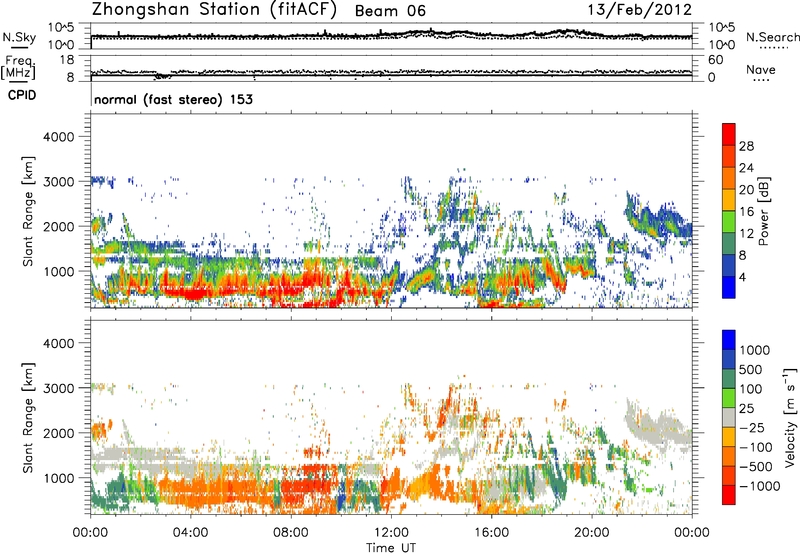Click the 24 dB color bar label
Viewport: 800px width, 554px height.
coord(746,168)
